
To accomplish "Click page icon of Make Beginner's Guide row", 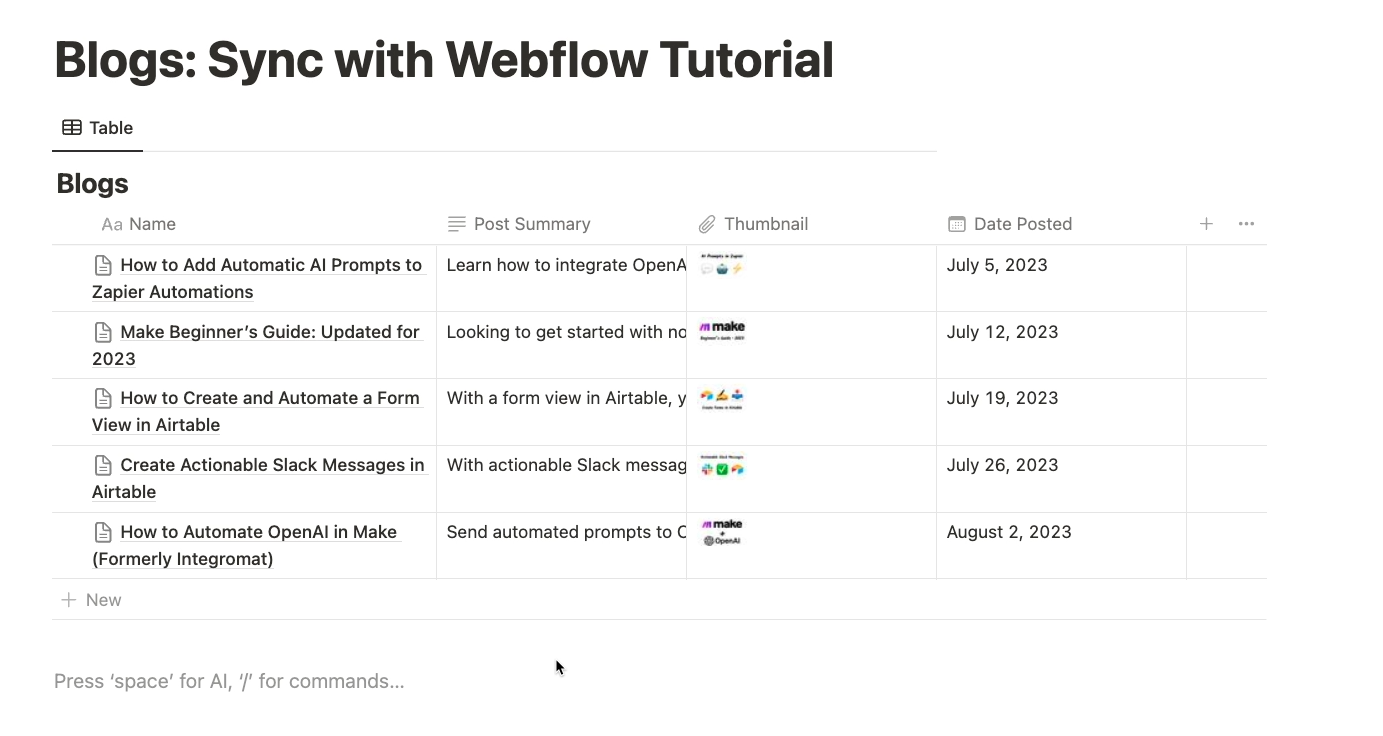I will (103, 332).
